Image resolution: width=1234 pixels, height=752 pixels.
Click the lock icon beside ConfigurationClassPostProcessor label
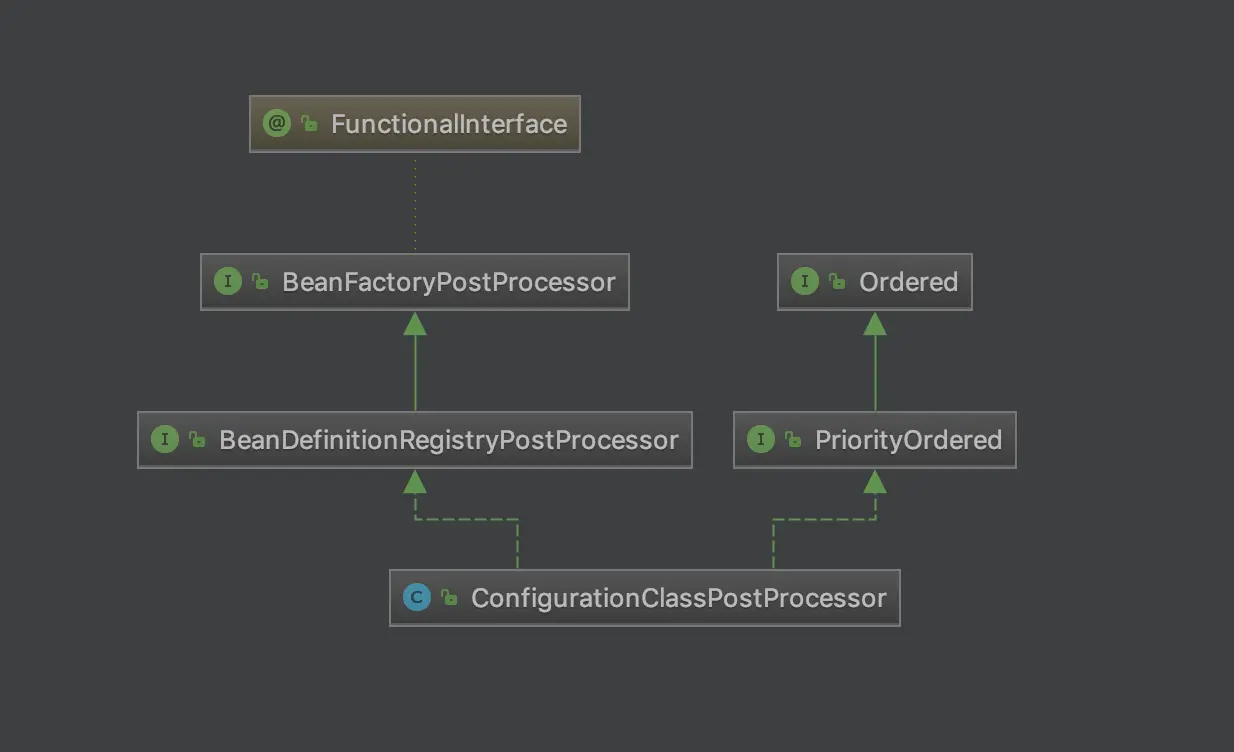450,598
